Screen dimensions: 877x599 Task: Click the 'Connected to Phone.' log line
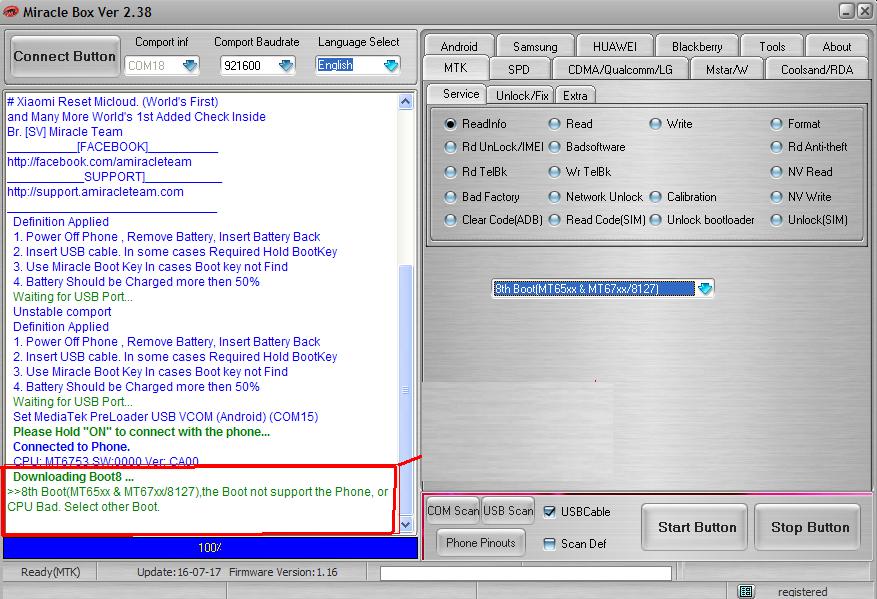[x=72, y=447]
